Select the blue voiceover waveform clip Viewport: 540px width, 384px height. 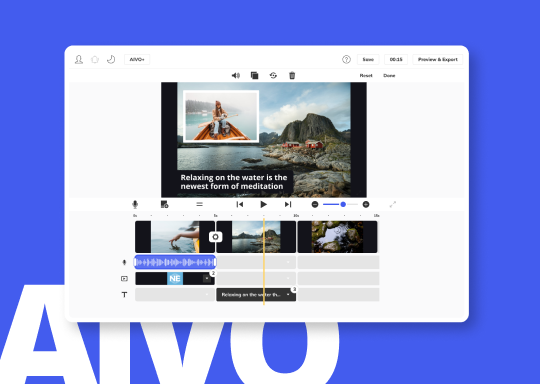tap(175, 262)
